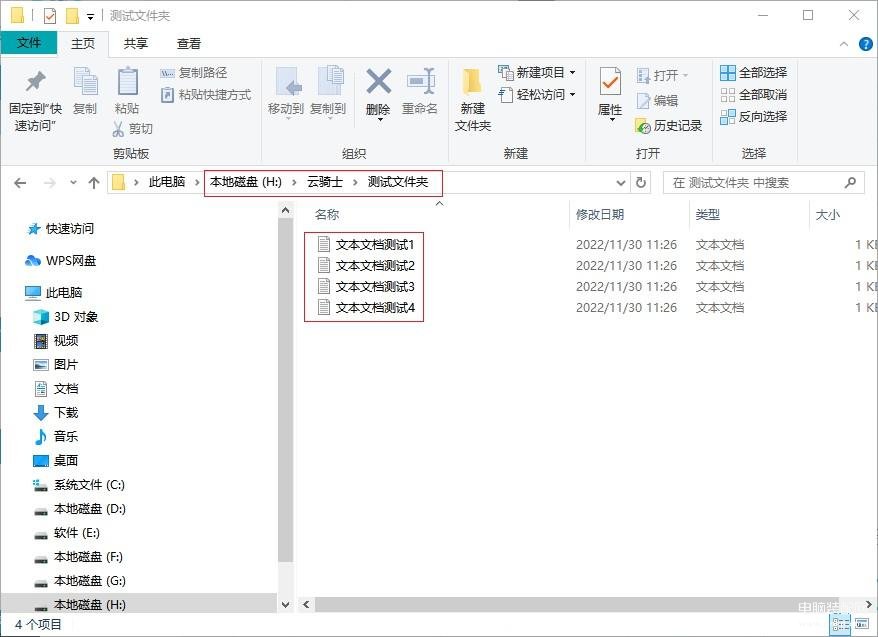
Task: Collapse the ribbon with the chevron
Action: (x=844, y=44)
